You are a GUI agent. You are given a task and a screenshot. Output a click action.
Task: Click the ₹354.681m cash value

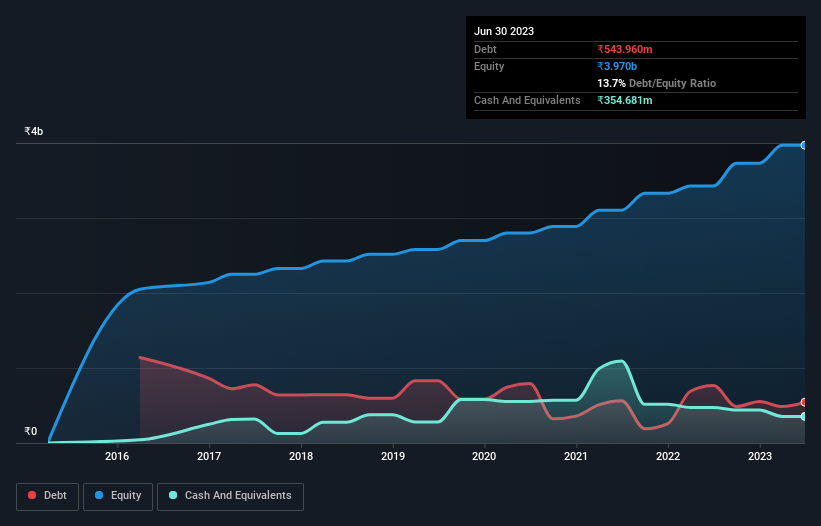tap(625, 100)
